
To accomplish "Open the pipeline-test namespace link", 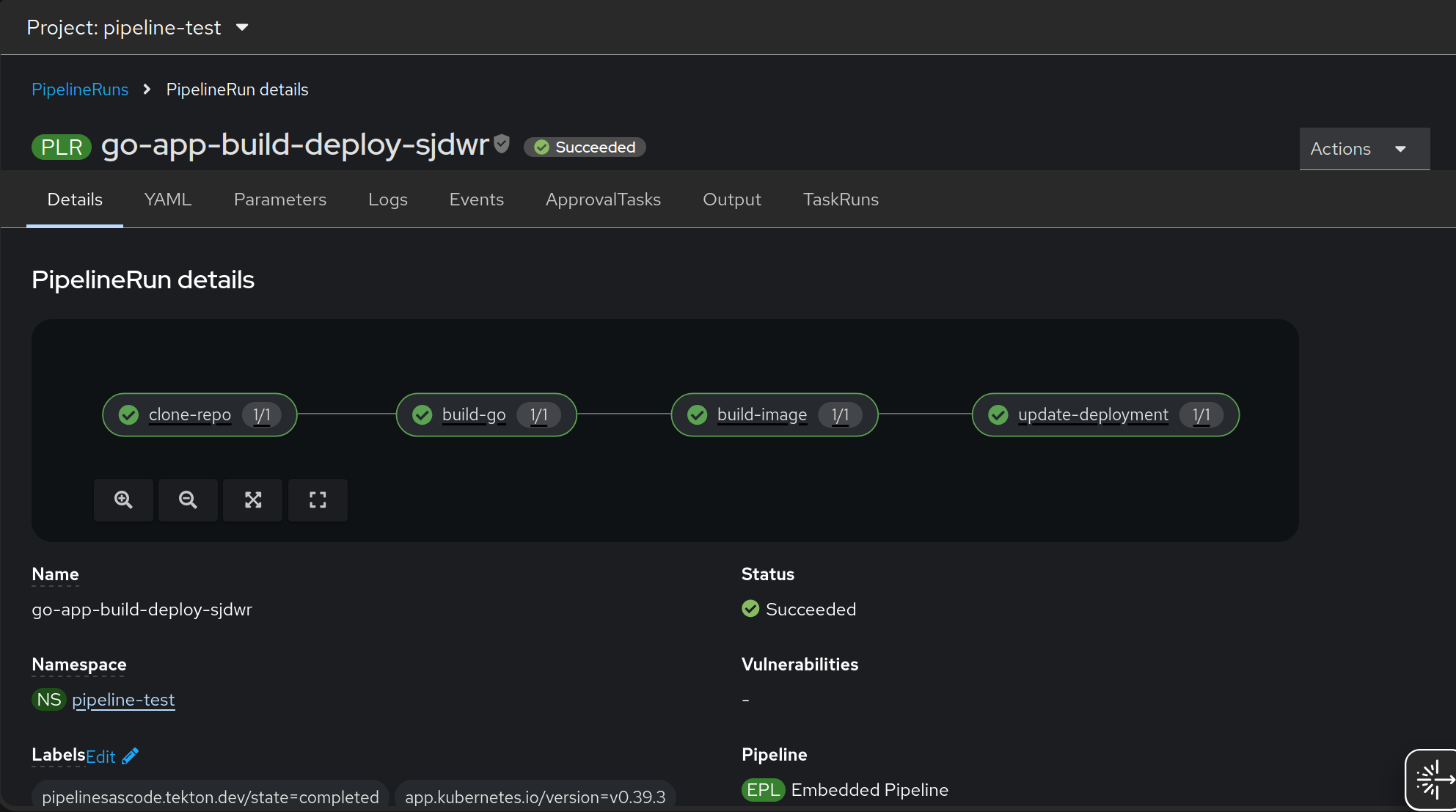I will coord(123,700).
